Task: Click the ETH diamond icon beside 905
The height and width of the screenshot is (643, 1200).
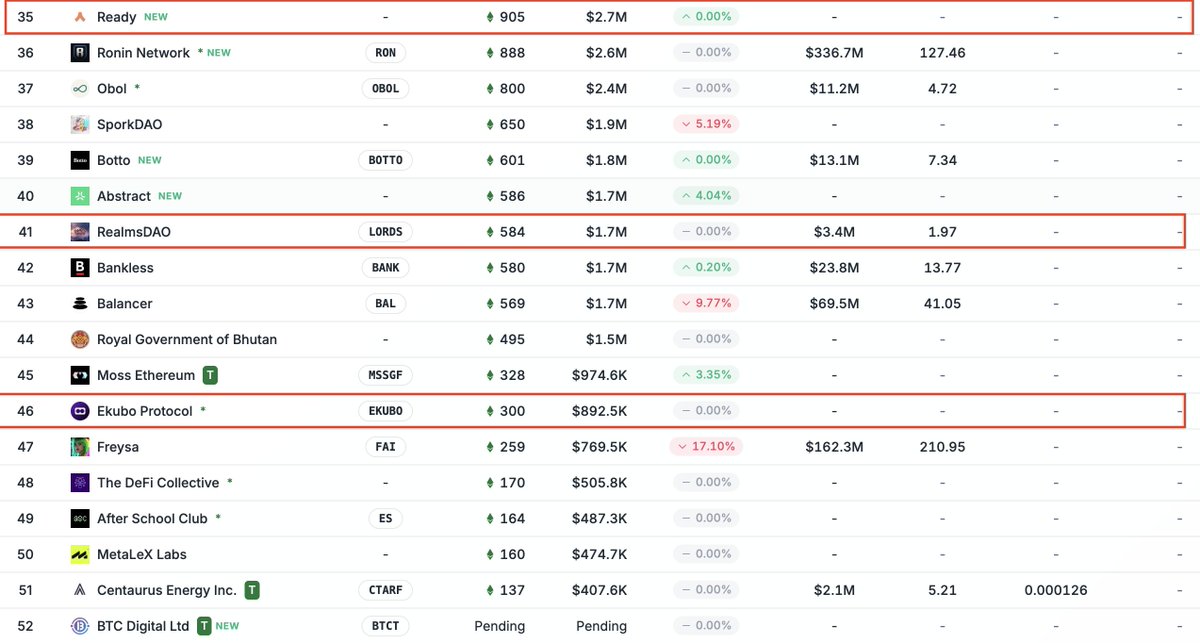Action: click(x=489, y=17)
